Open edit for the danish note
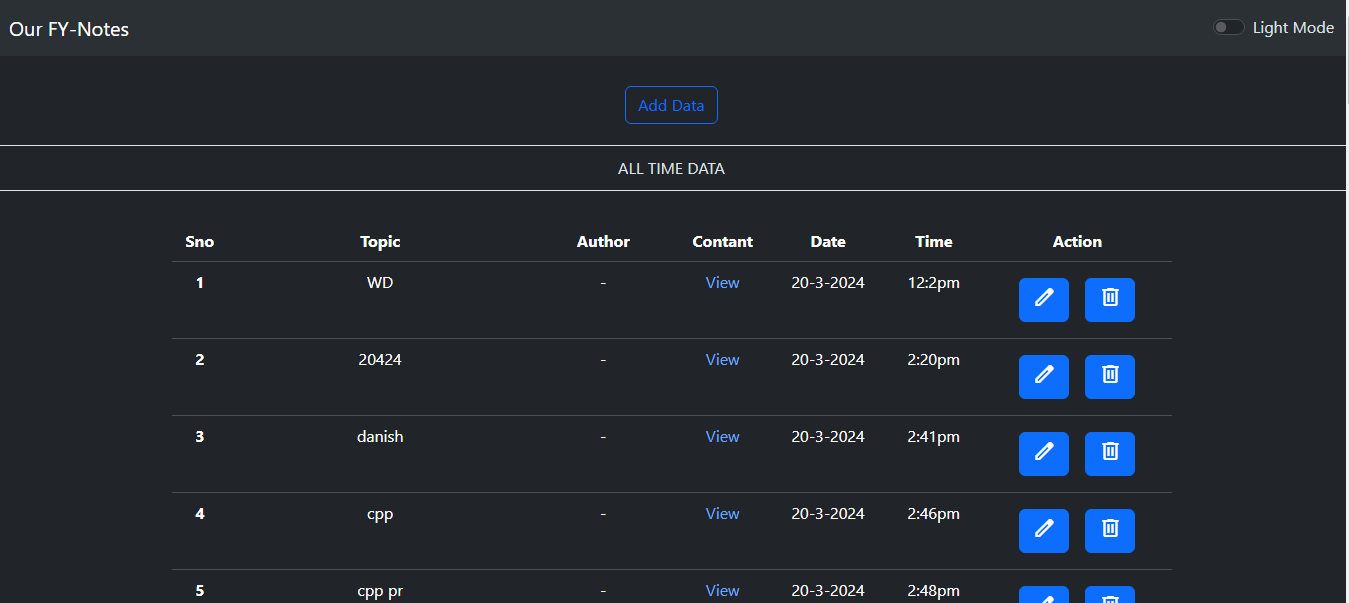Image resolution: width=1349 pixels, height=603 pixels. [1043, 453]
